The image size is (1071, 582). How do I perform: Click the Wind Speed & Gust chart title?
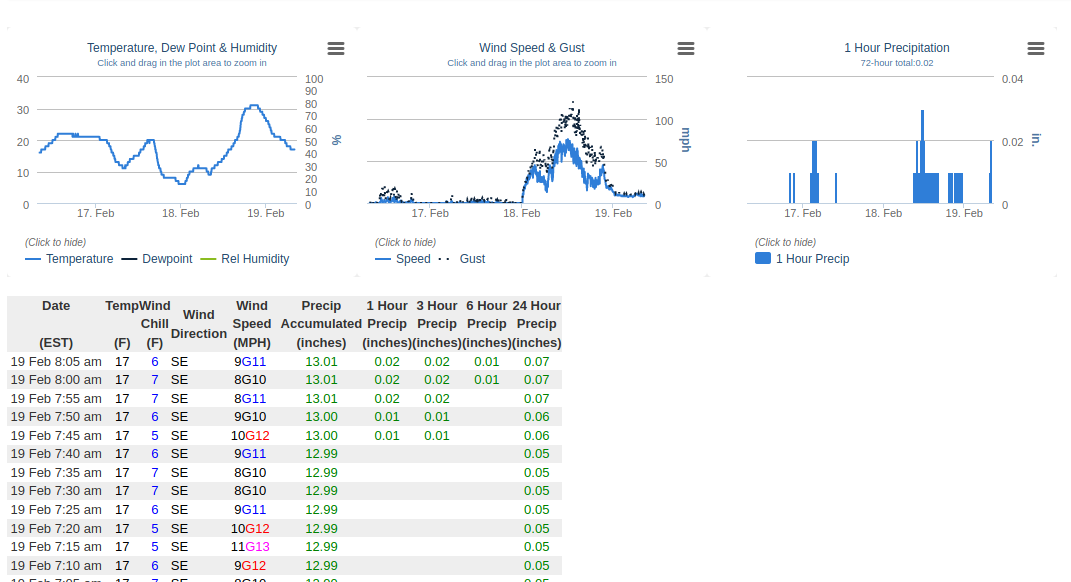pos(531,48)
